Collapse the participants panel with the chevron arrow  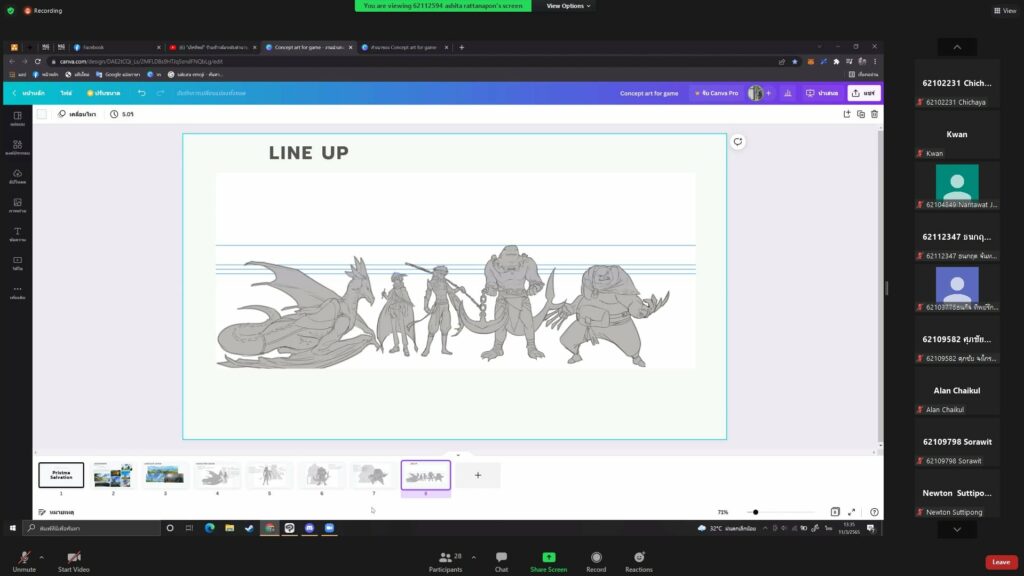[x=956, y=46]
